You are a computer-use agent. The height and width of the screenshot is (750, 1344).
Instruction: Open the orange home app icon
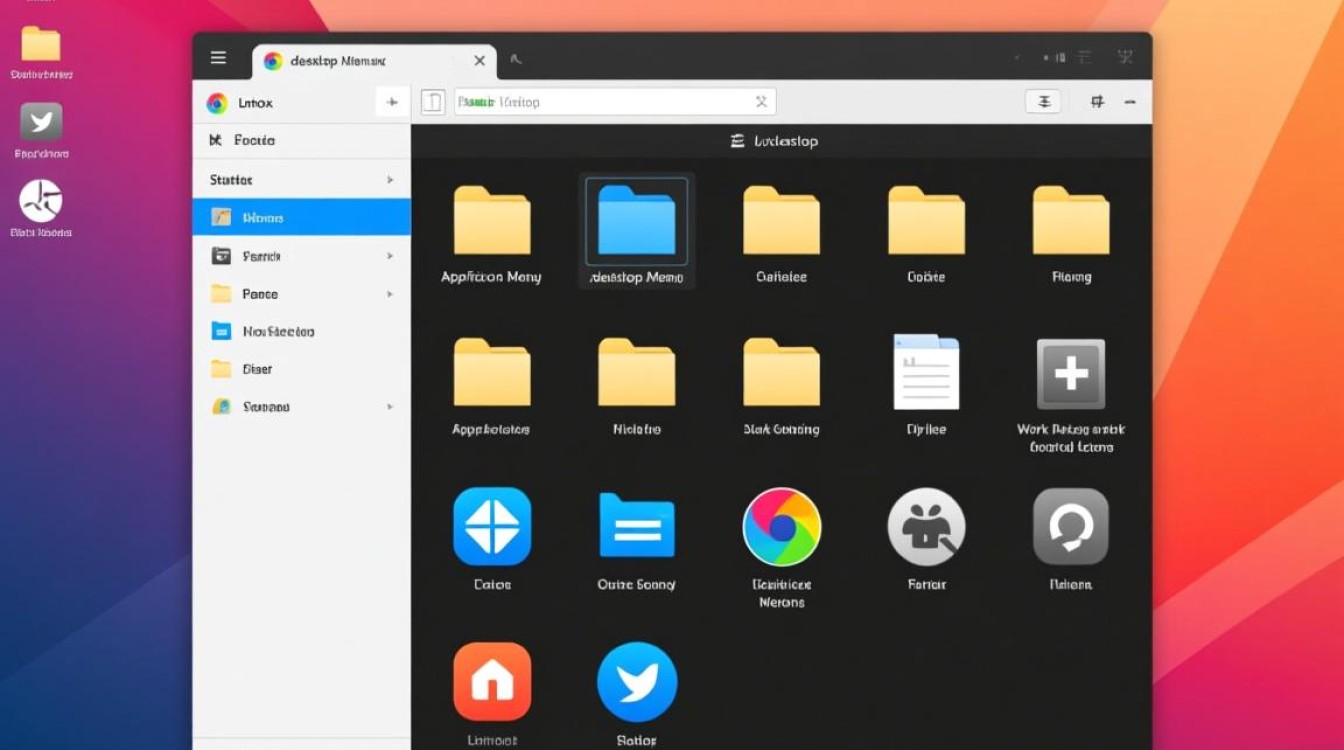pos(492,681)
